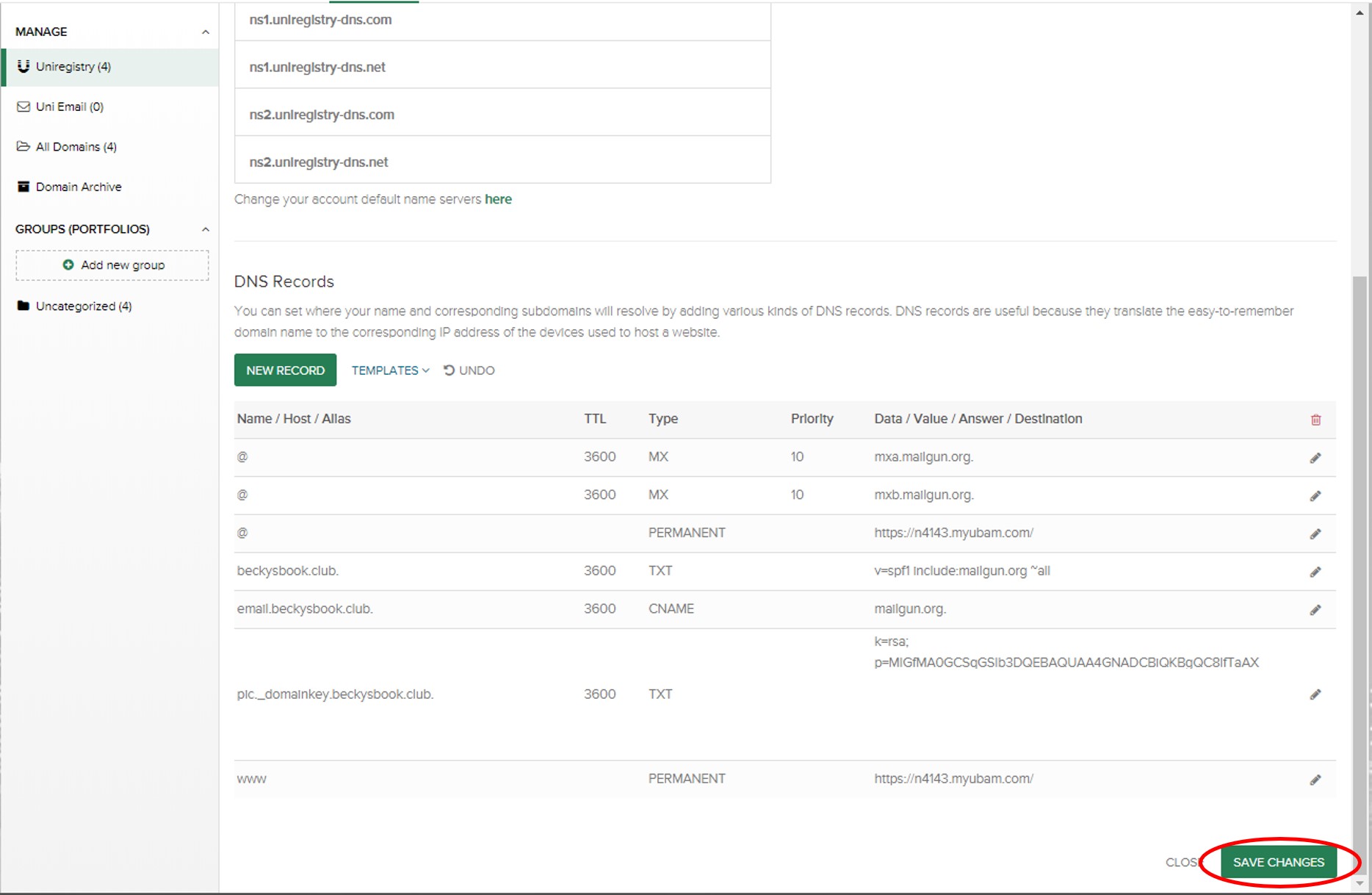Click the Uni Email envelope icon
The height and width of the screenshot is (895, 1372).
coord(24,107)
